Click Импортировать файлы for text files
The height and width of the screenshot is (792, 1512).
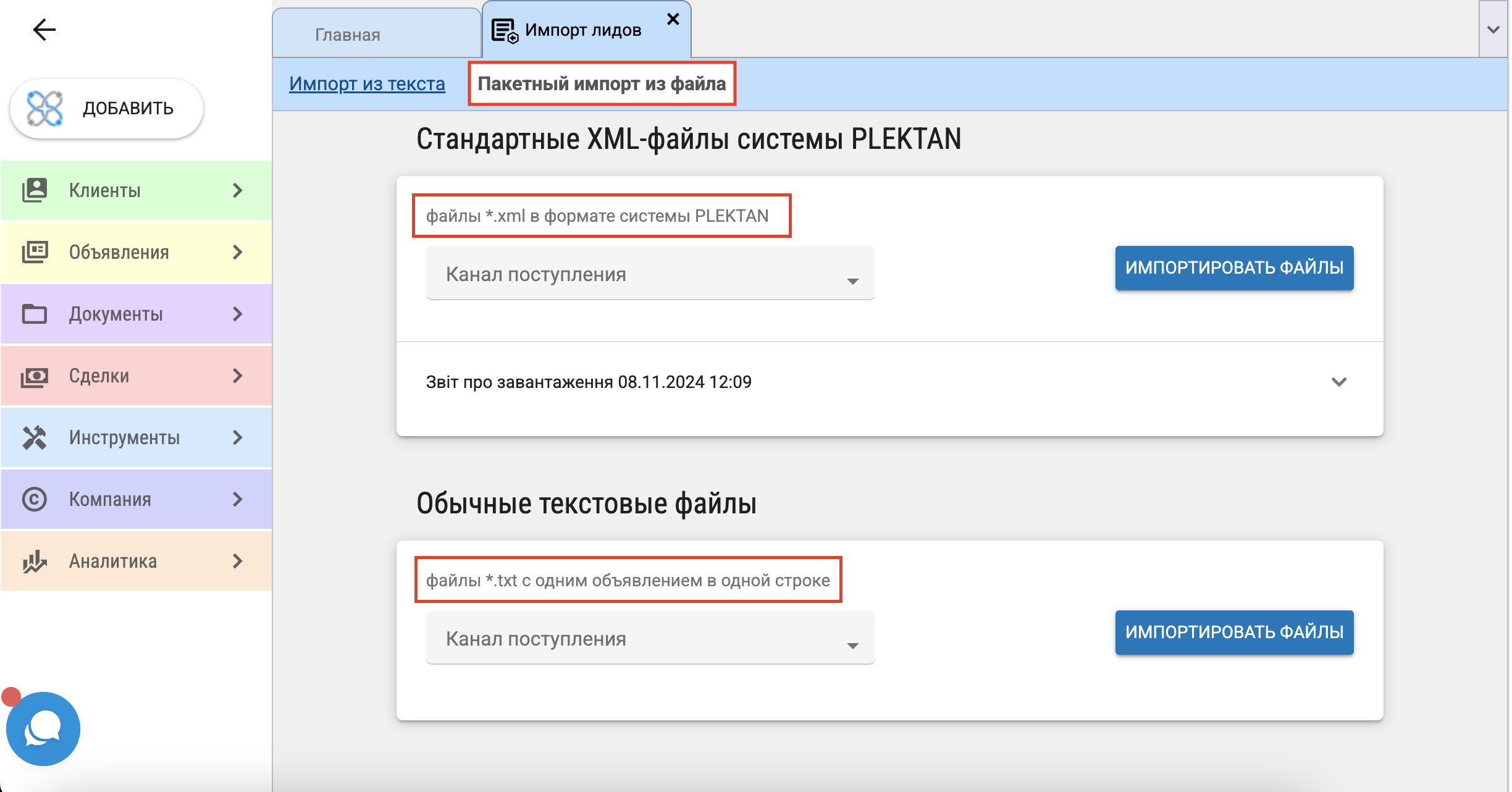tap(1234, 632)
